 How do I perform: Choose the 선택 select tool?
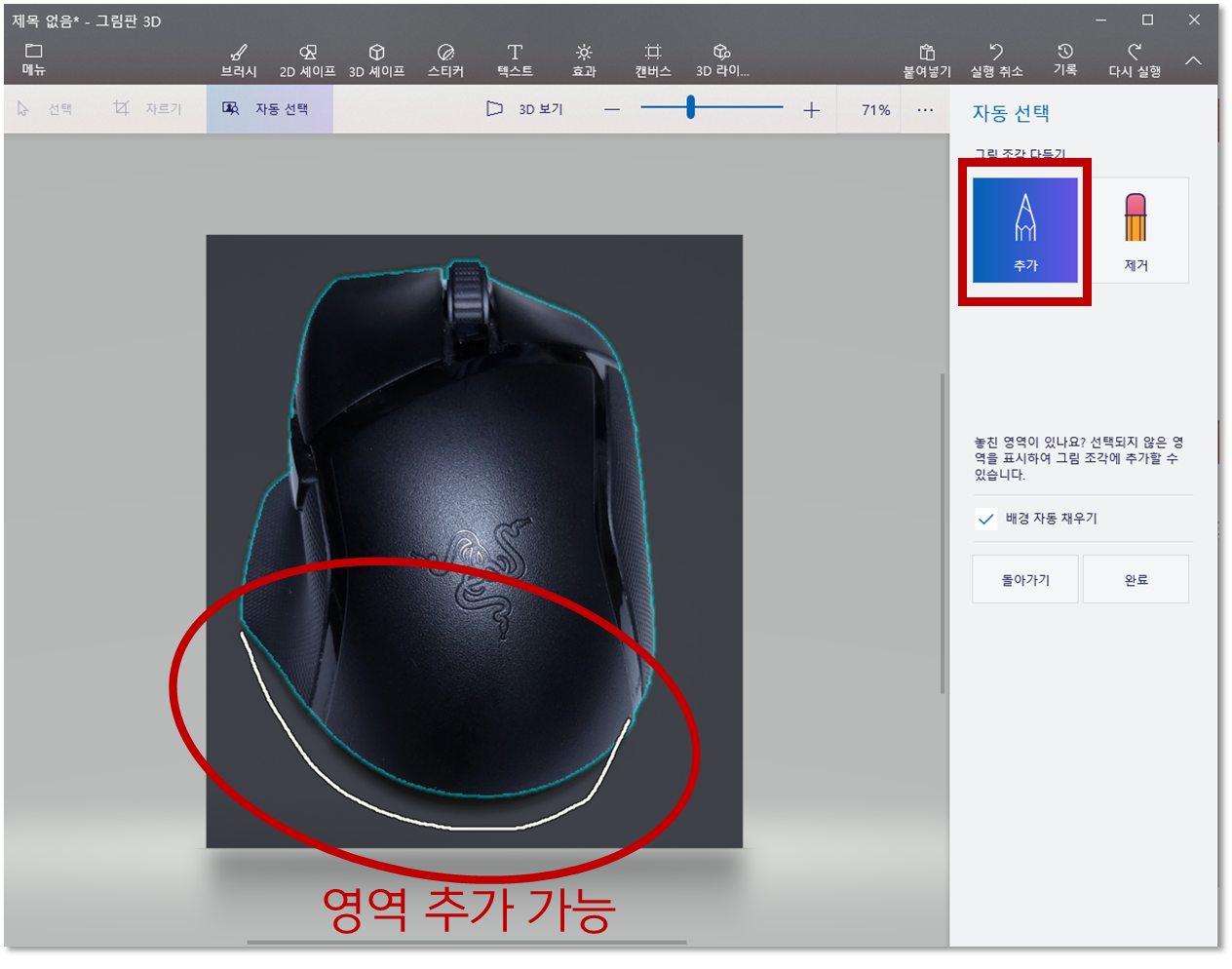[45, 109]
